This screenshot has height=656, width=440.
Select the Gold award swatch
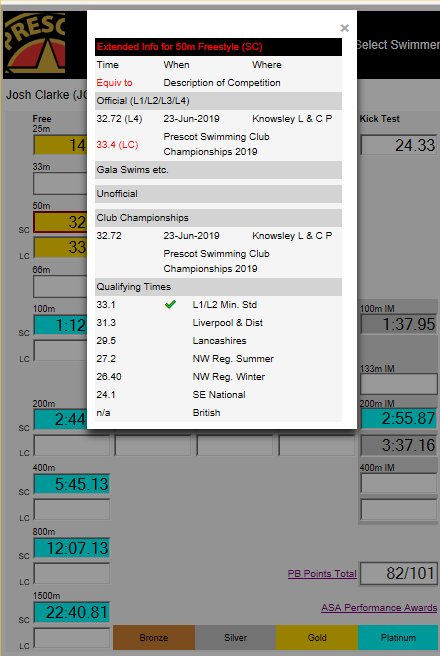(x=317, y=638)
